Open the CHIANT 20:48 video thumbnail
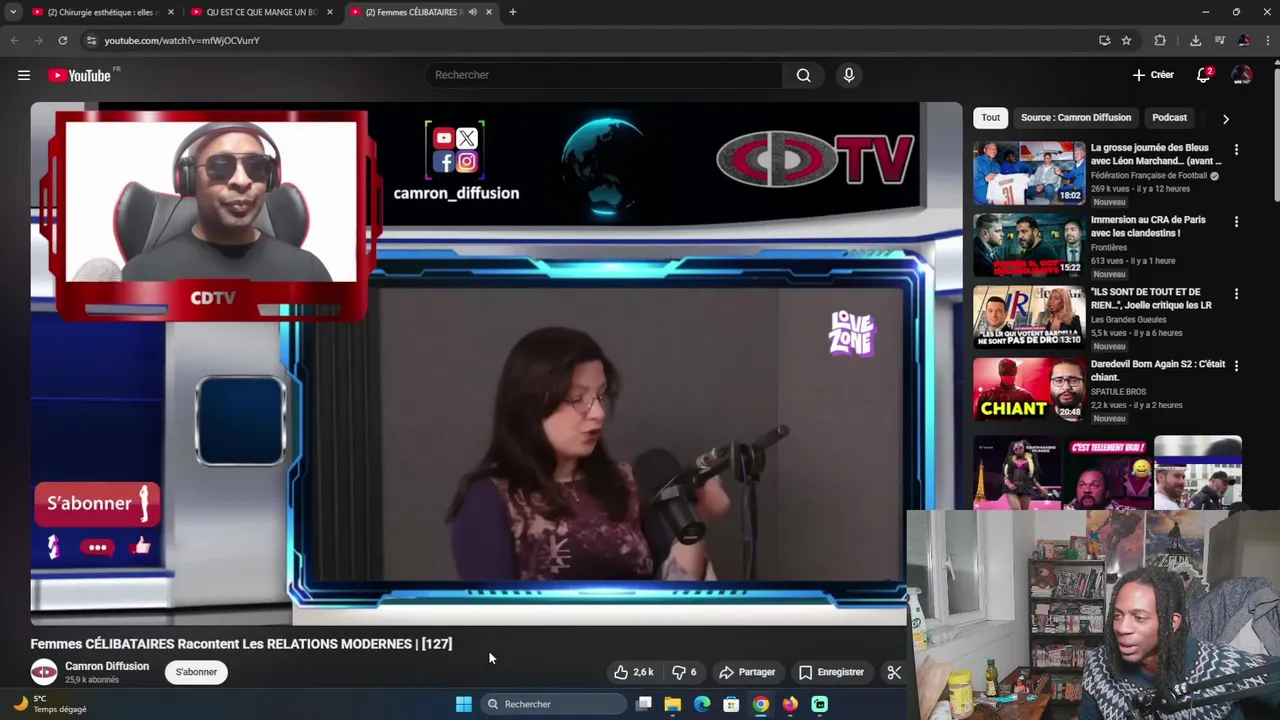The height and width of the screenshot is (720, 1280). (x=1029, y=388)
